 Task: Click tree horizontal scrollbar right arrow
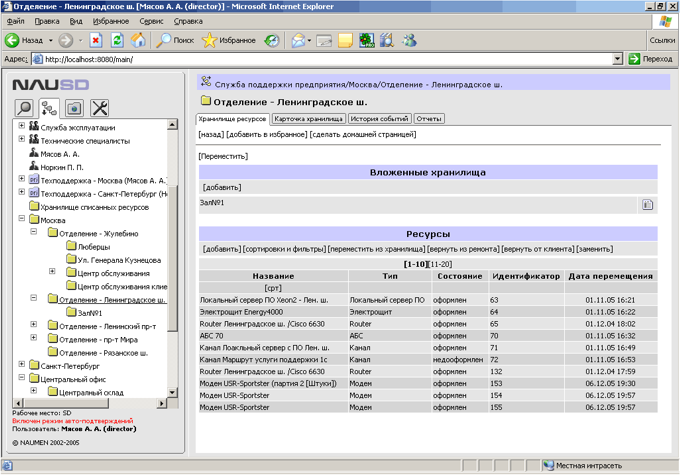(x=161, y=403)
